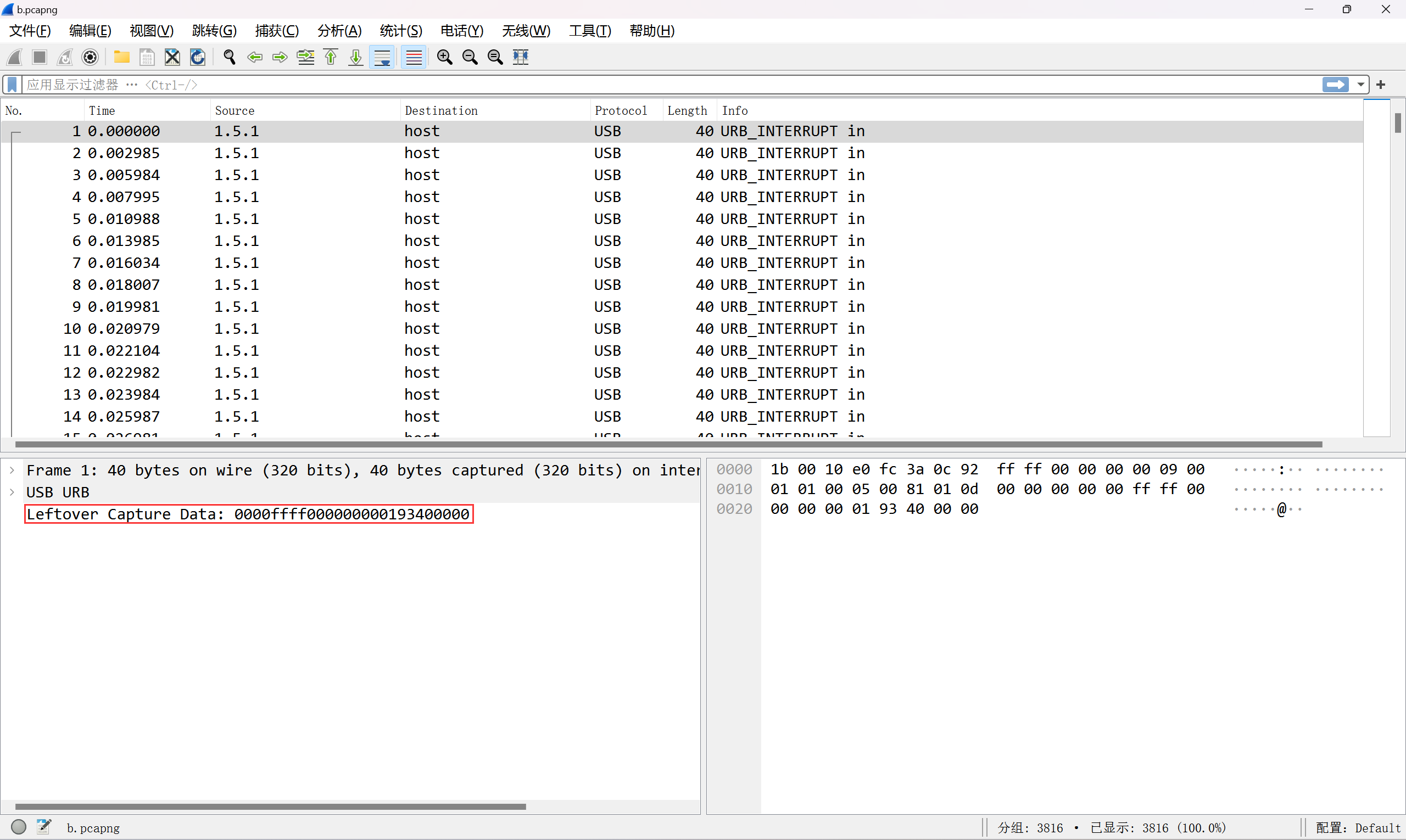The width and height of the screenshot is (1406, 840).
Task: Close the capture file with the X icon
Action: 172,57
